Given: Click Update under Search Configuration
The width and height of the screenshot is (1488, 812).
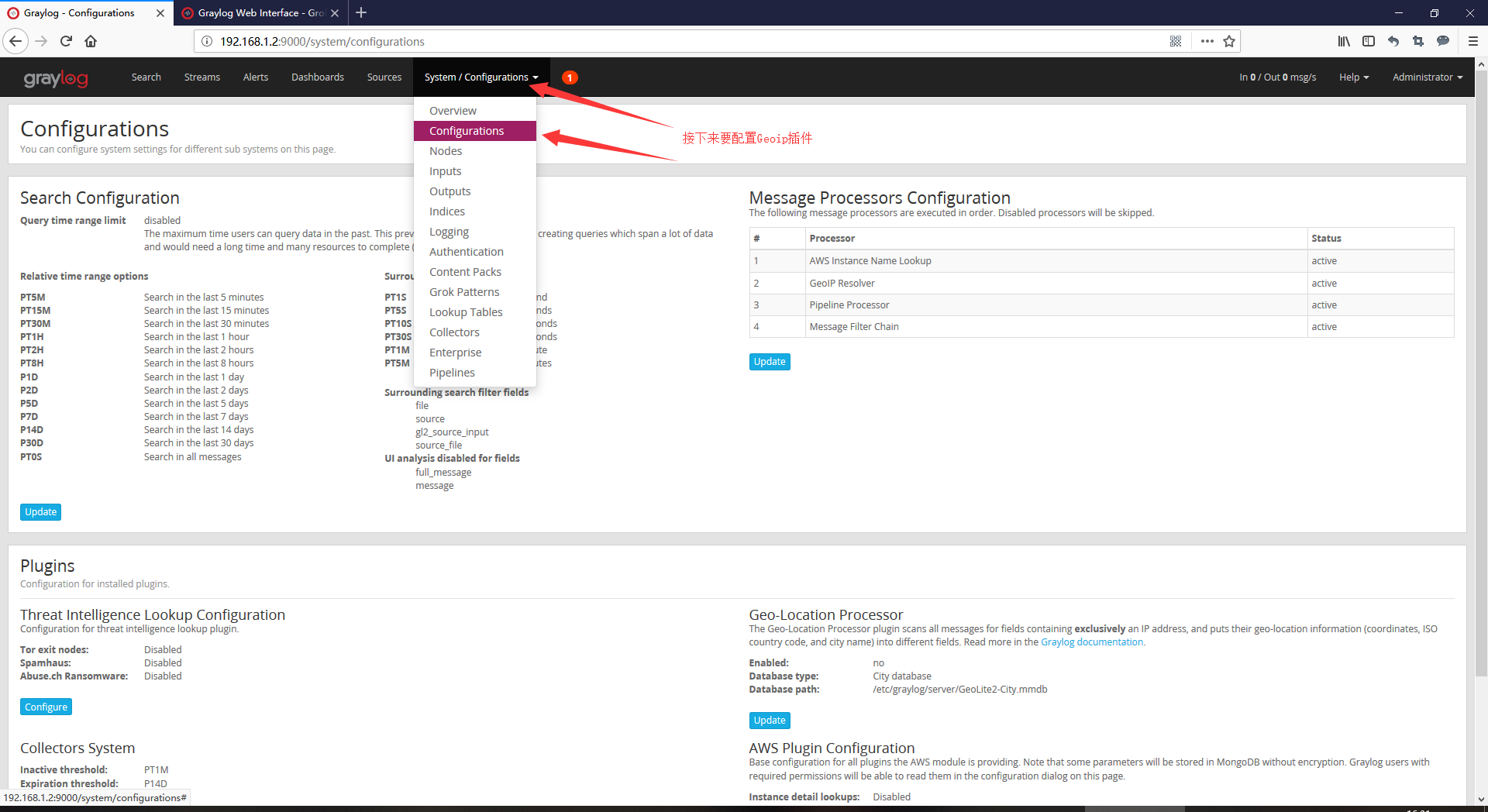Looking at the screenshot, I should [40, 512].
